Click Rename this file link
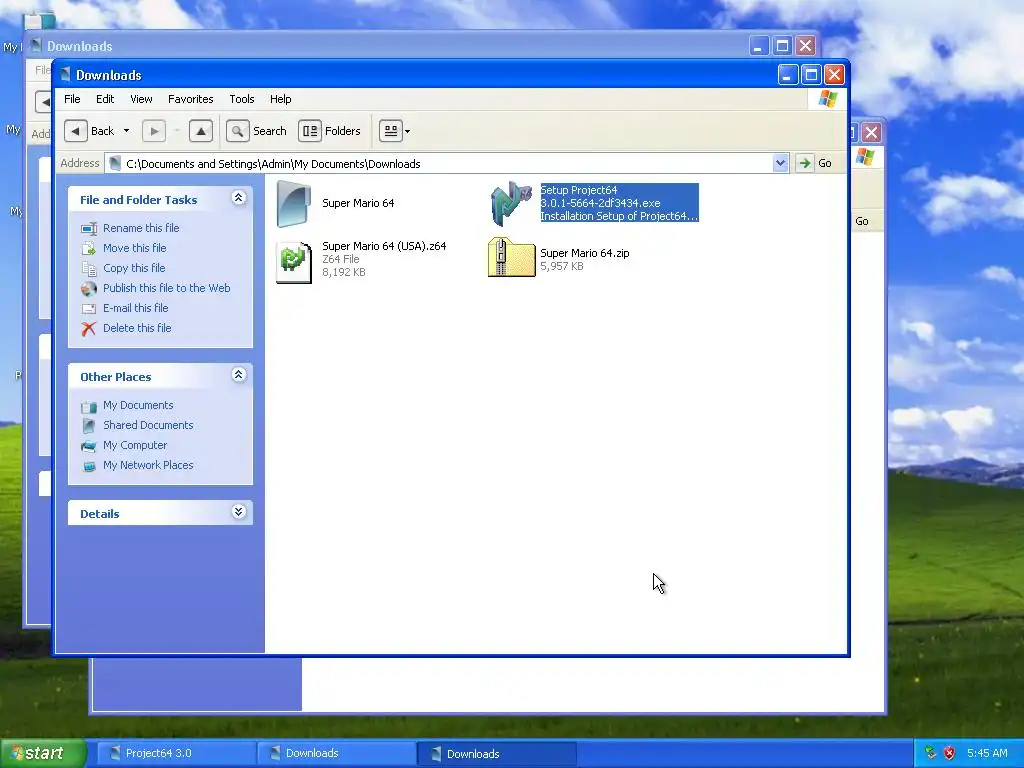 coord(141,228)
